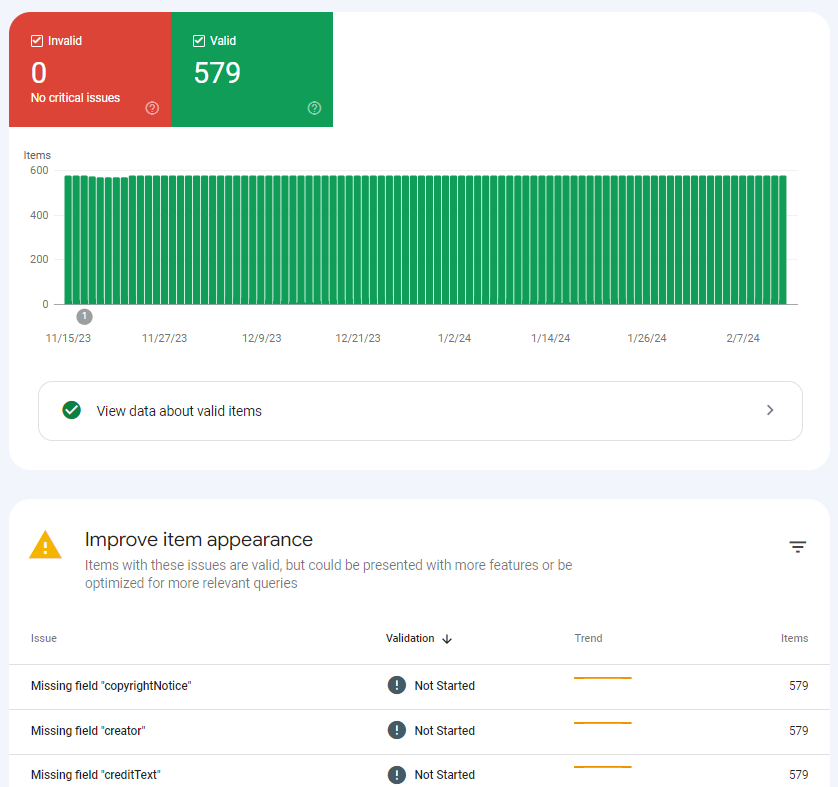Click the yellow warning triangle icon
Image resolution: width=838 pixels, height=787 pixels.
tap(45, 545)
